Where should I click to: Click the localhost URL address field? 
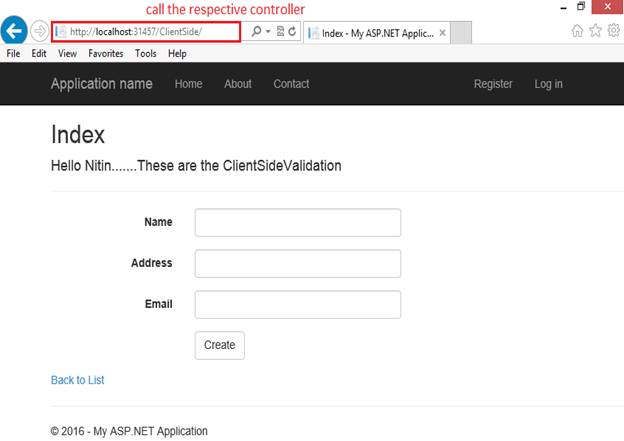(x=146, y=32)
